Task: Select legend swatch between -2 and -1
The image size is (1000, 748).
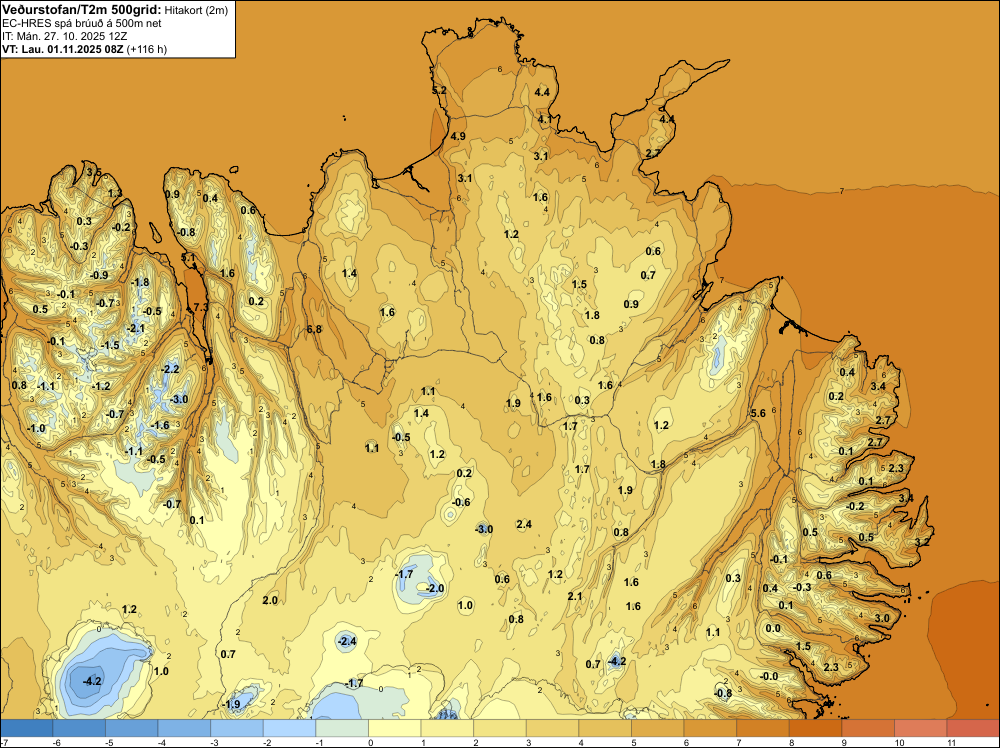Action: (x=290, y=728)
